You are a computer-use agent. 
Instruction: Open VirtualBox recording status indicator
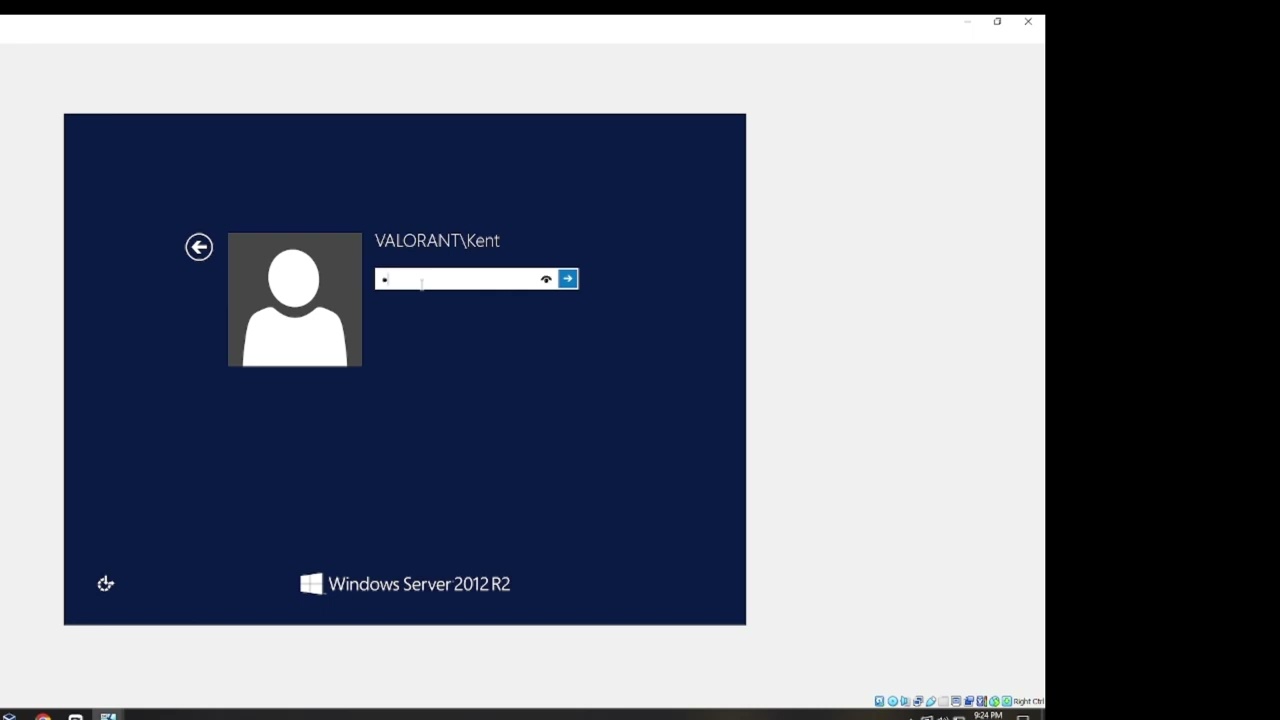pos(969,701)
